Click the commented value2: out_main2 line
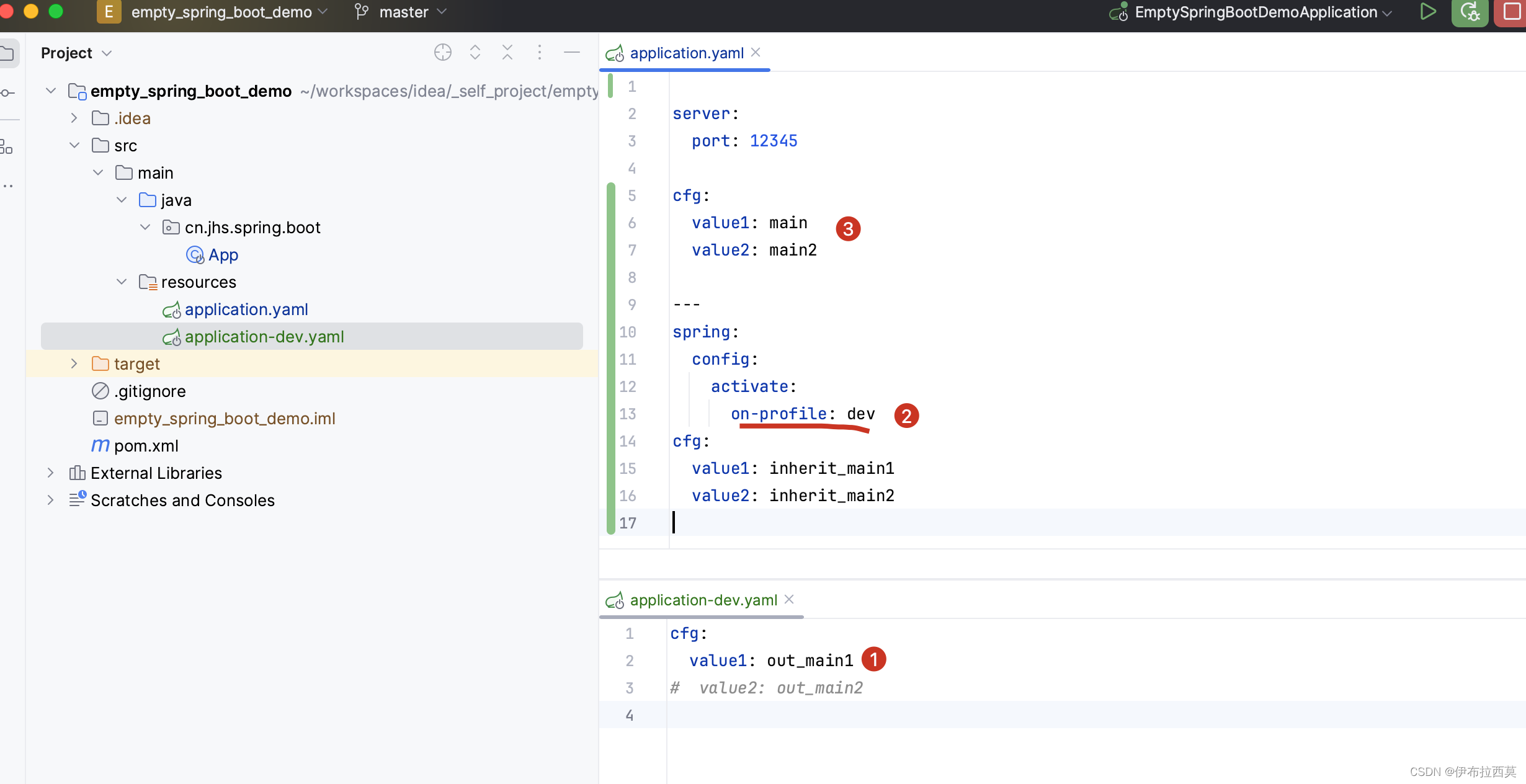 767,688
